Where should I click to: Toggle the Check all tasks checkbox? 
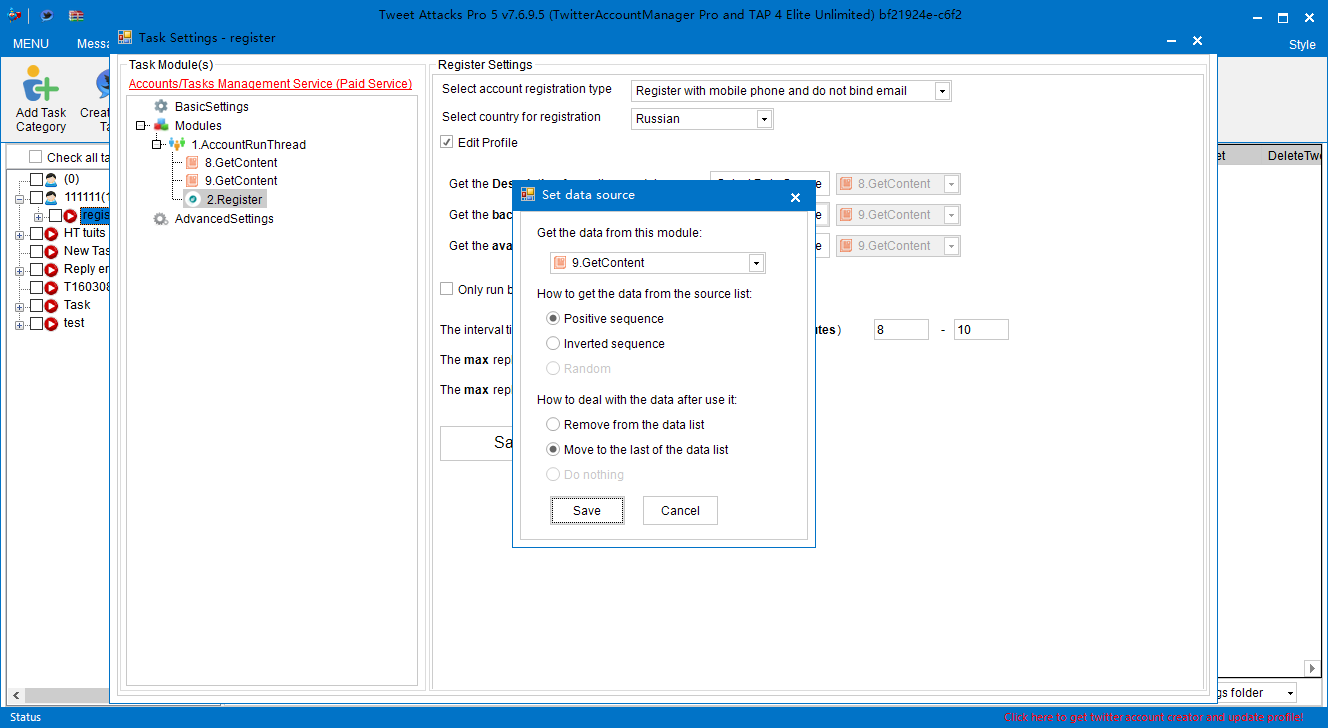click(36, 157)
